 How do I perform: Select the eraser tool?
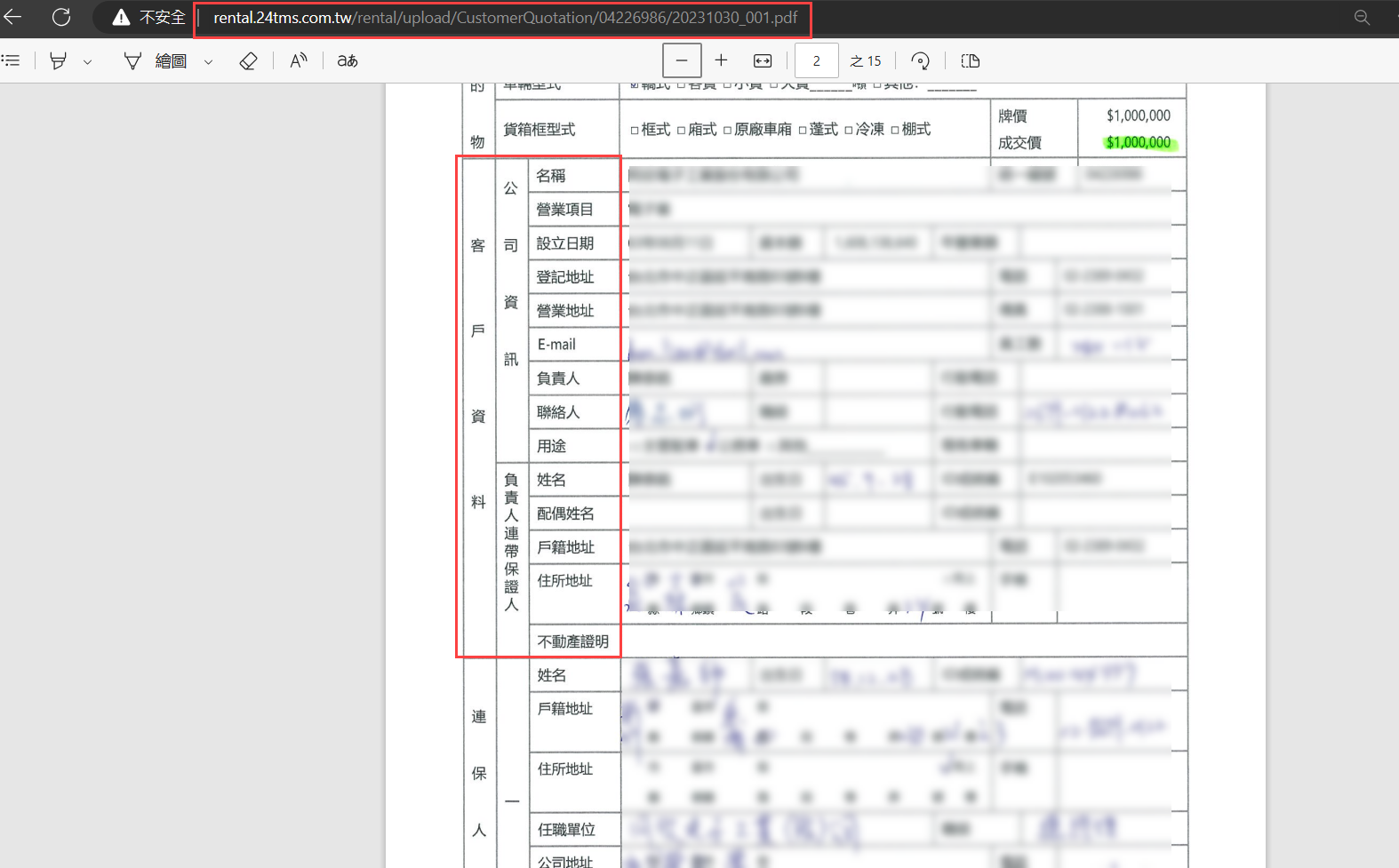click(248, 60)
